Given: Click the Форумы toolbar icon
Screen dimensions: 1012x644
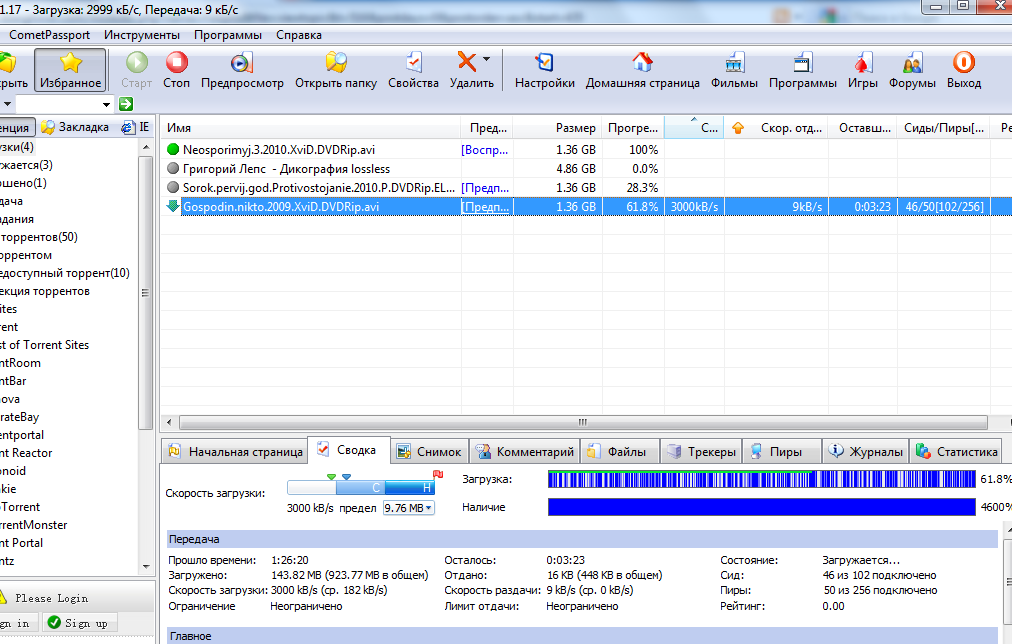Looking at the screenshot, I should pos(912,71).
